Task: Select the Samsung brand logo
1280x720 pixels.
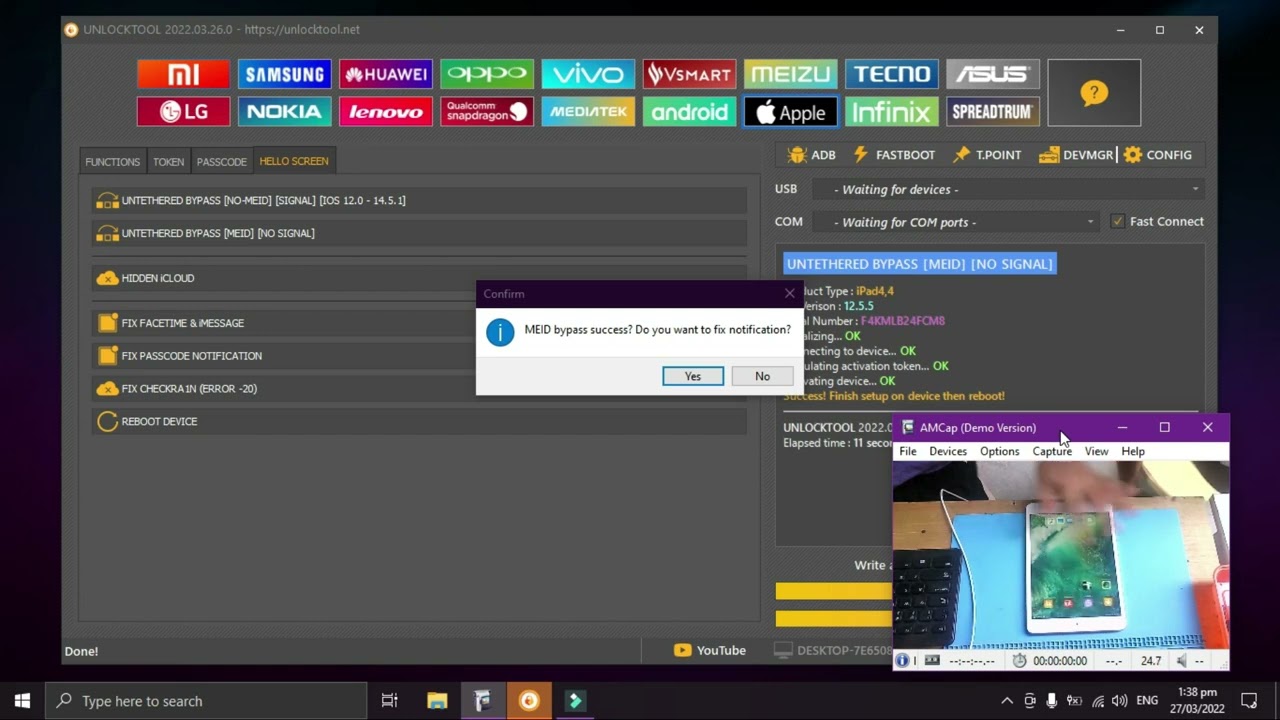Action: pos(284,74)
